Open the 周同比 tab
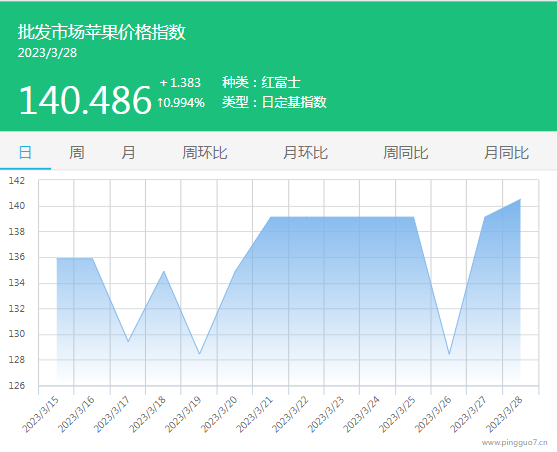The width and height of the screenshot is (557, 452). 406,153
